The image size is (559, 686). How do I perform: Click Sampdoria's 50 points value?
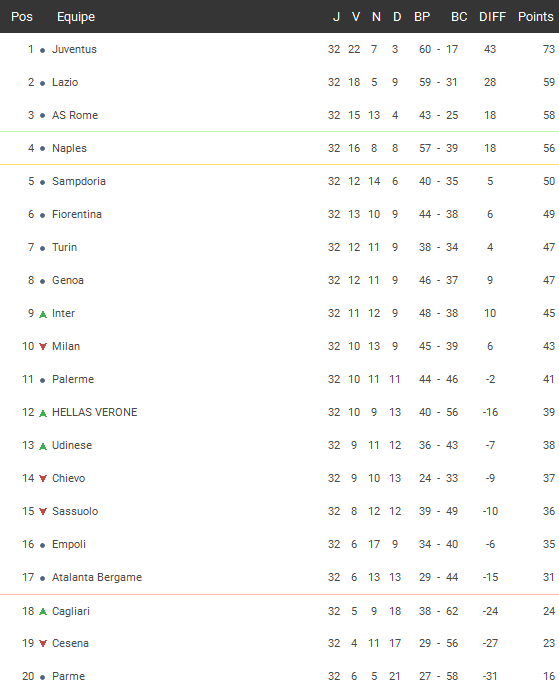tap(549, 181)
